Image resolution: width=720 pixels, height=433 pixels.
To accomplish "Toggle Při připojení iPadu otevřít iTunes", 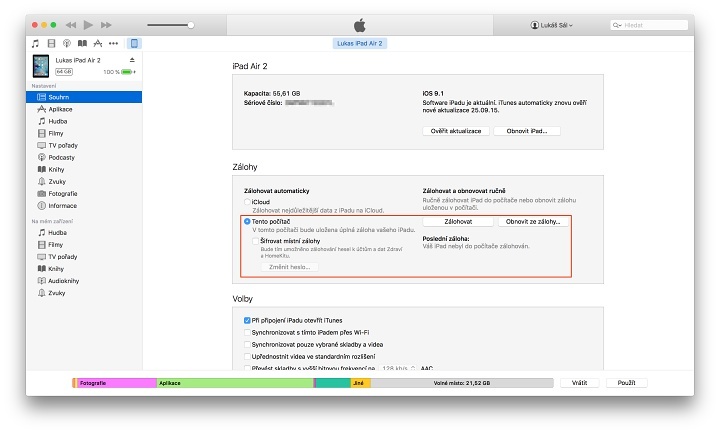I will coord(247,320).
